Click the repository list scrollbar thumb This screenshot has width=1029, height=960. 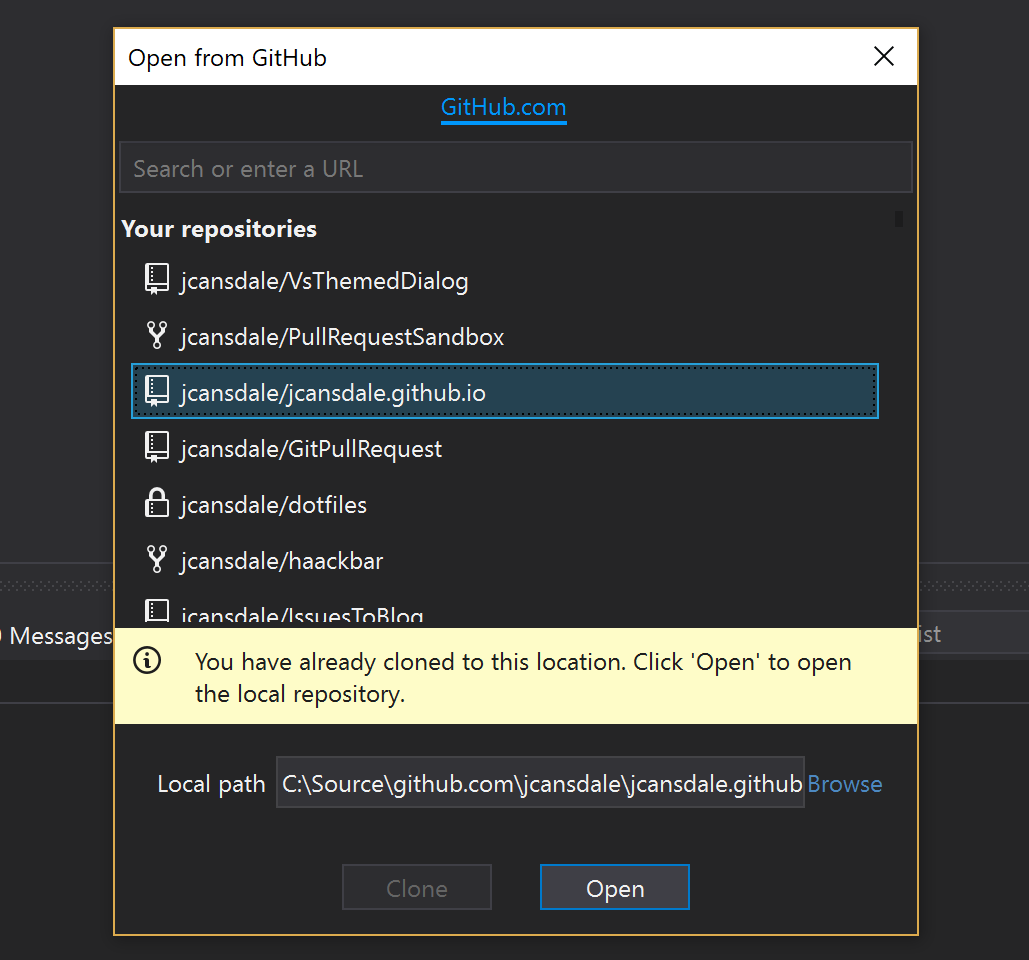point(899,219)
